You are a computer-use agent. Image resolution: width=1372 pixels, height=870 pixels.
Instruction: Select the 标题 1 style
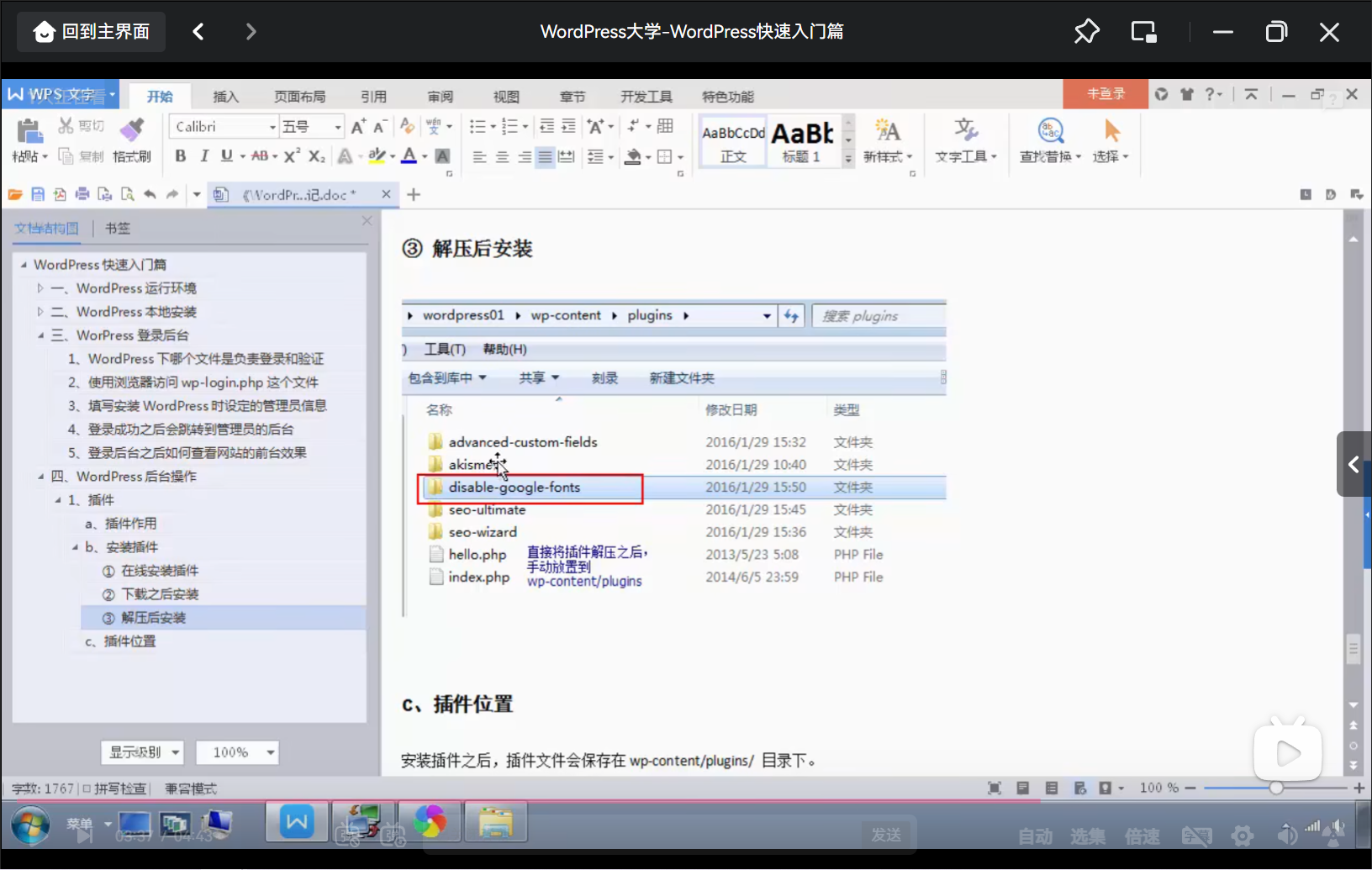802,141
